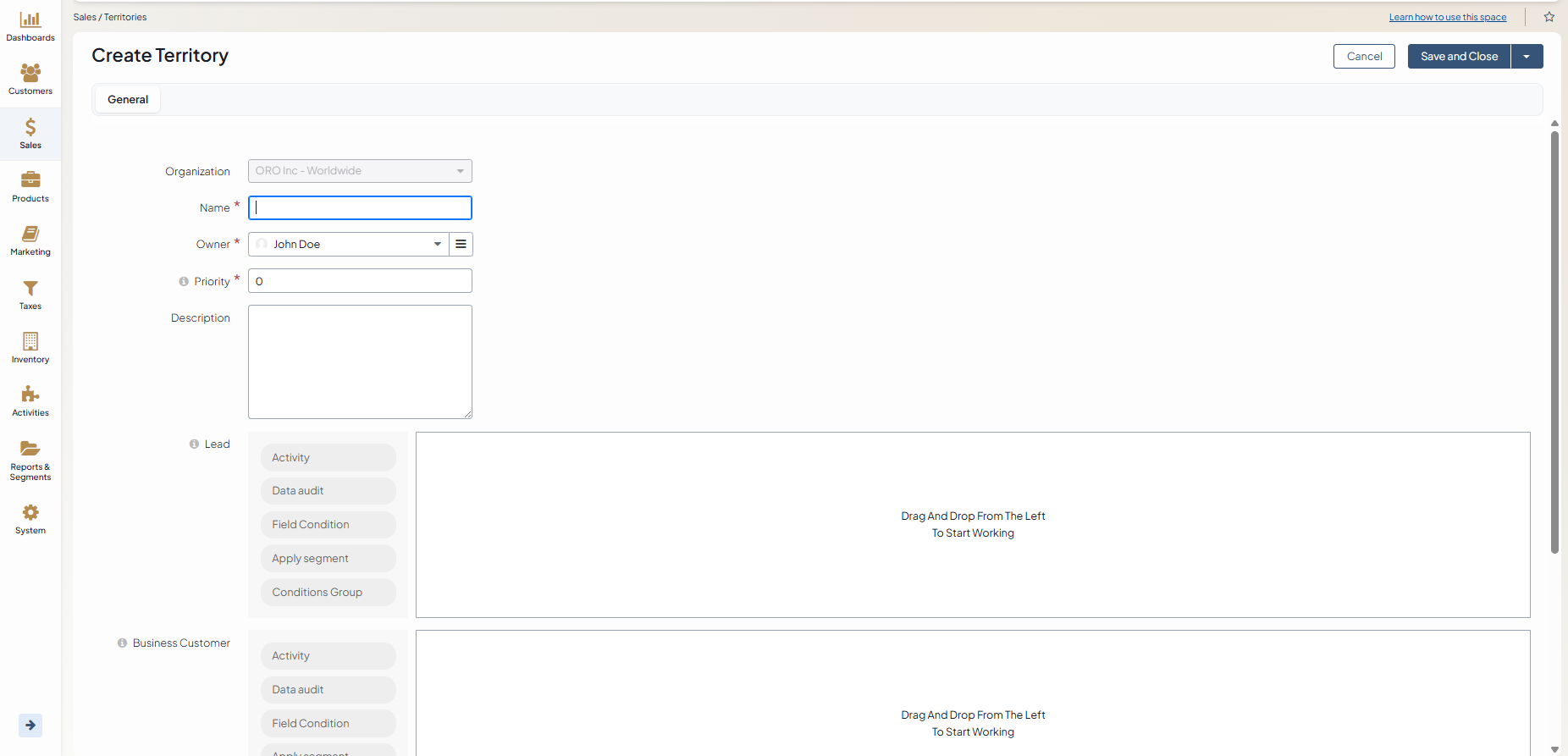
Task: Open the System gear icon
Action: [x=30, y=513]
